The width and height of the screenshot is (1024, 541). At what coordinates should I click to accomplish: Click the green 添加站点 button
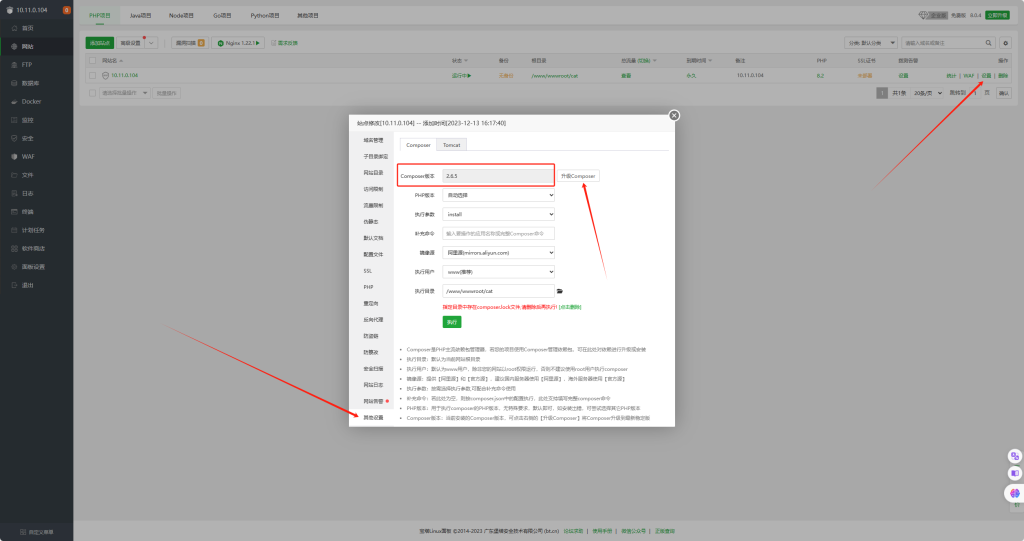[x=100, y=43]
